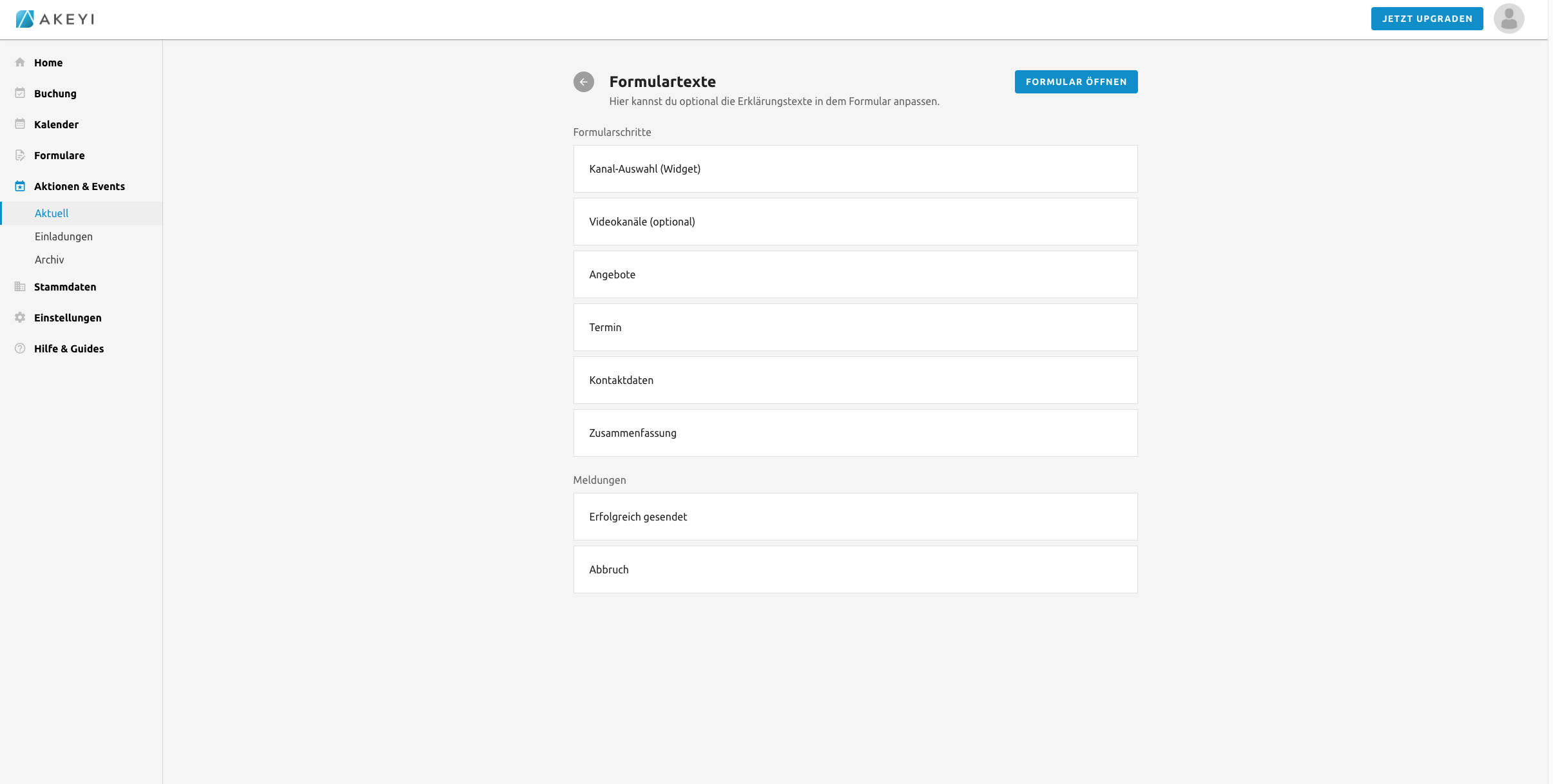Open the Einladungen submenu item
This screenshot has width=1553, height=784.
(64, 236)
